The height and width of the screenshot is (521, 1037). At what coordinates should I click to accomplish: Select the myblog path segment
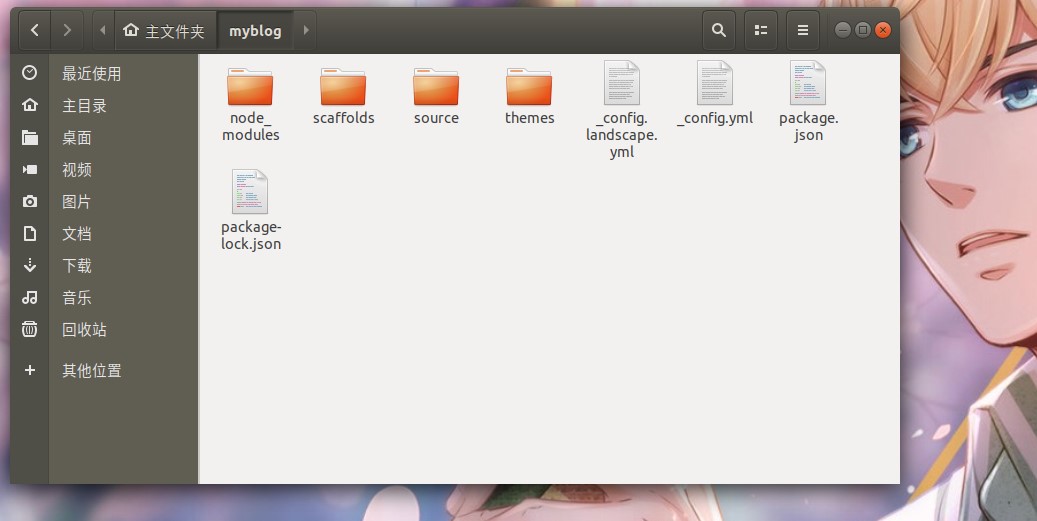coord(255,30)
